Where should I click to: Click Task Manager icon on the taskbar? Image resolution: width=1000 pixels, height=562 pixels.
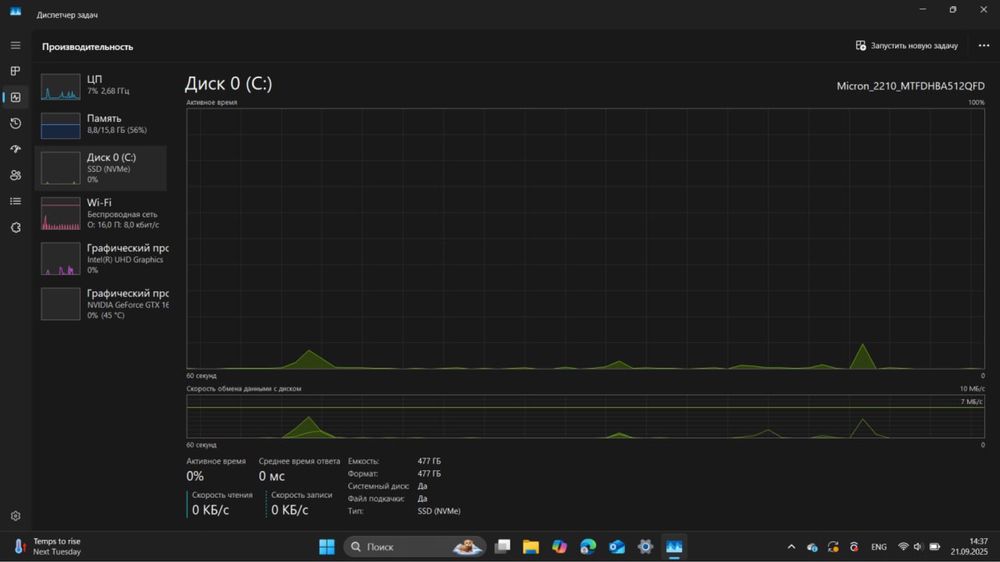tap(674, 547)
